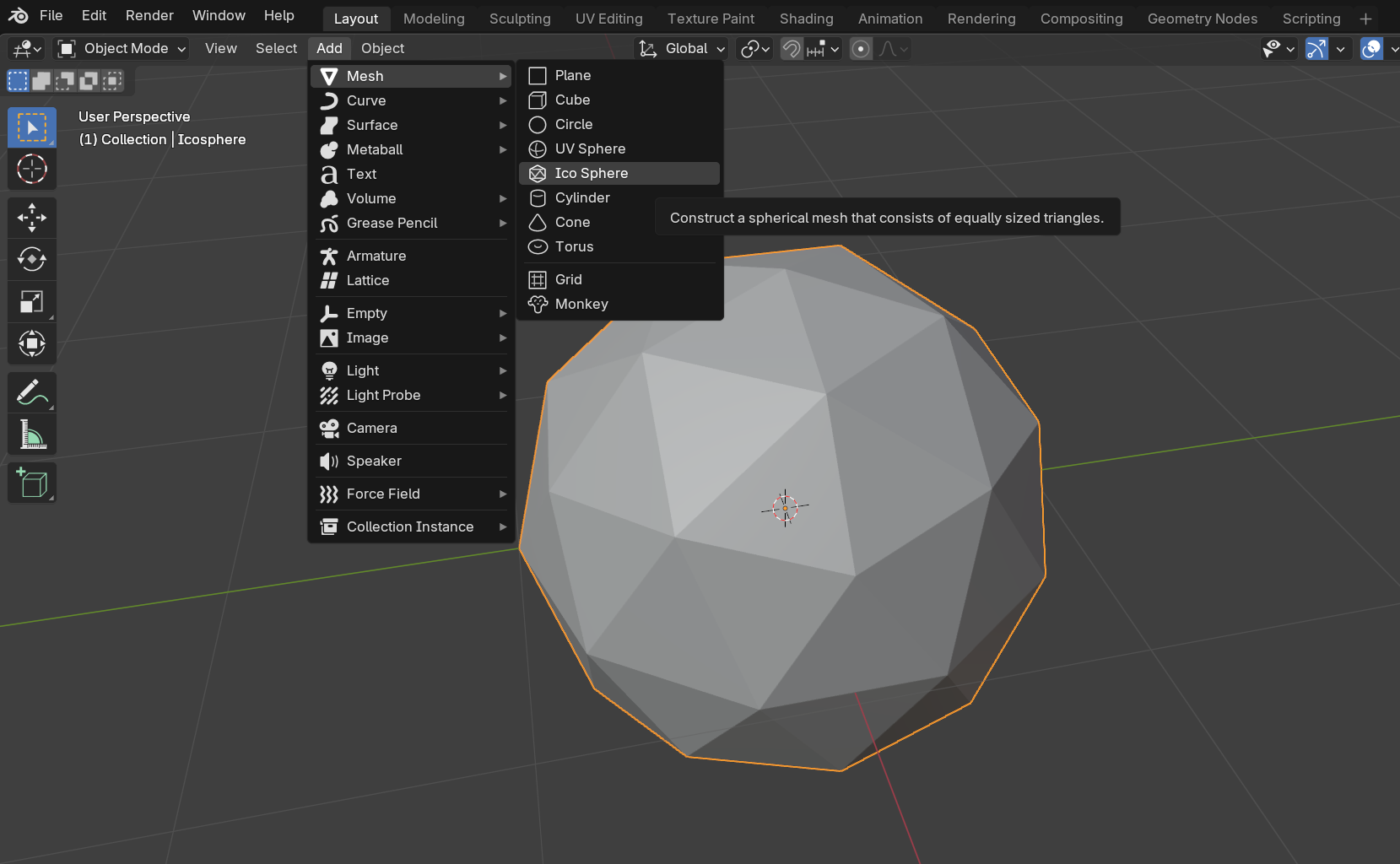Activate the 3D Cursor tool
This screenshot has height=864, width=1400.
[32, 169]
